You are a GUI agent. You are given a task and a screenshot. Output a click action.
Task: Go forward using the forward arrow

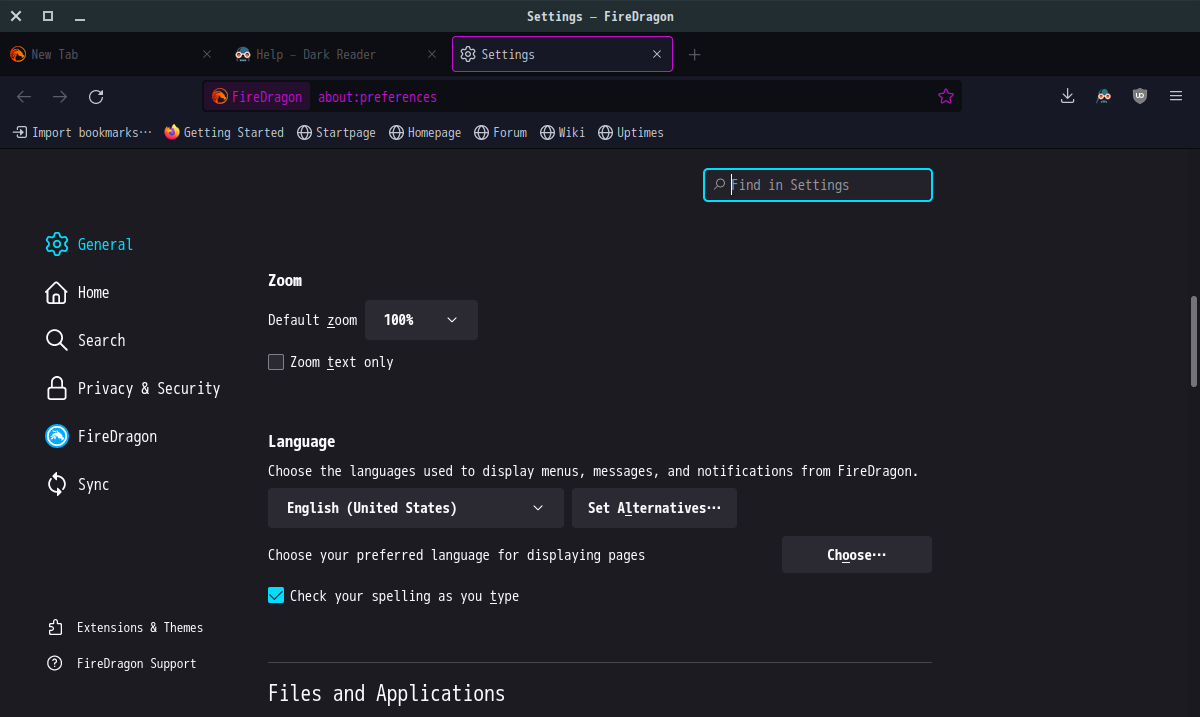pyautogui.click(x=60, y=97)
